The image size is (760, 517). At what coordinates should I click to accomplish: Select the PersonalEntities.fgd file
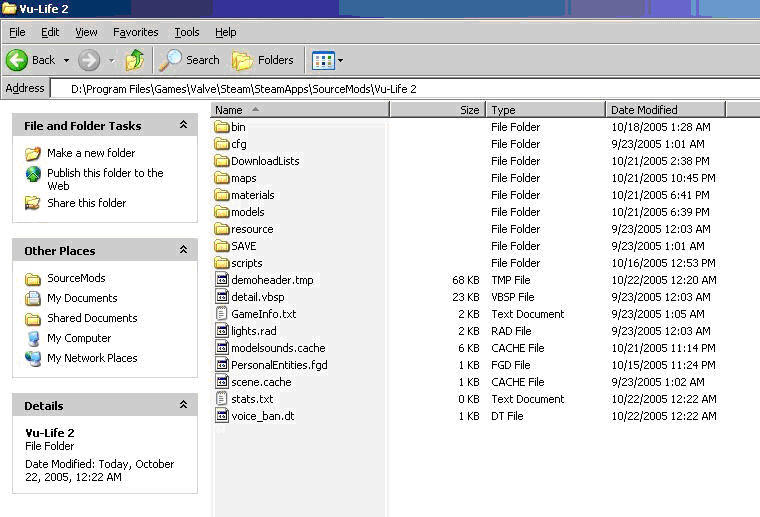[x=278, y=365]
